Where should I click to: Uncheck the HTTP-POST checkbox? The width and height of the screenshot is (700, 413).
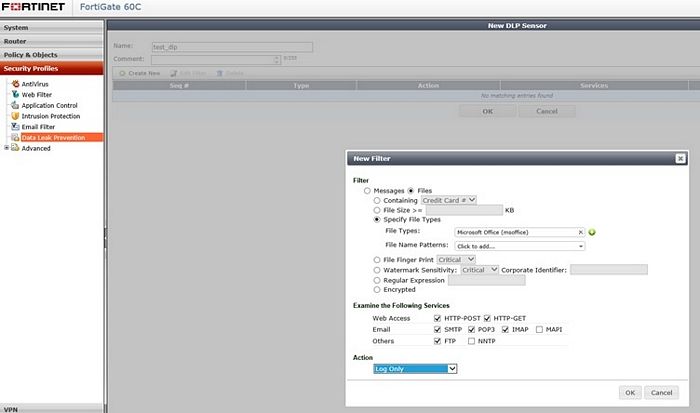pyautogui.click(x=438, y=318)
